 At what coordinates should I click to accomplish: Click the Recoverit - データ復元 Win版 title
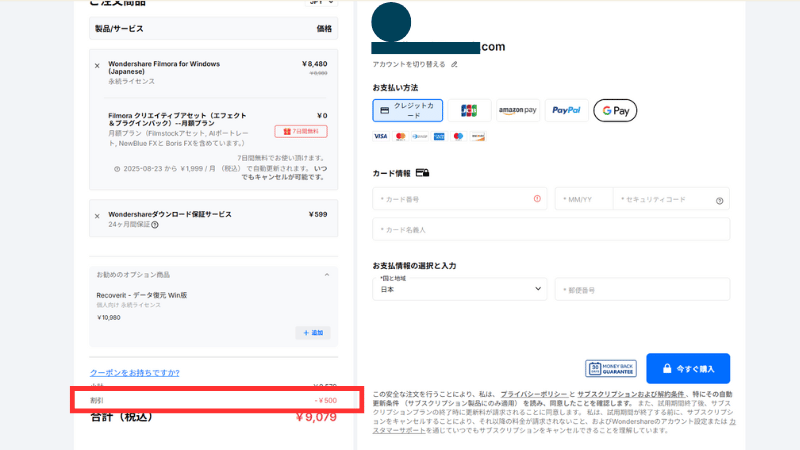pyautogui.click(x=142, y=295)
